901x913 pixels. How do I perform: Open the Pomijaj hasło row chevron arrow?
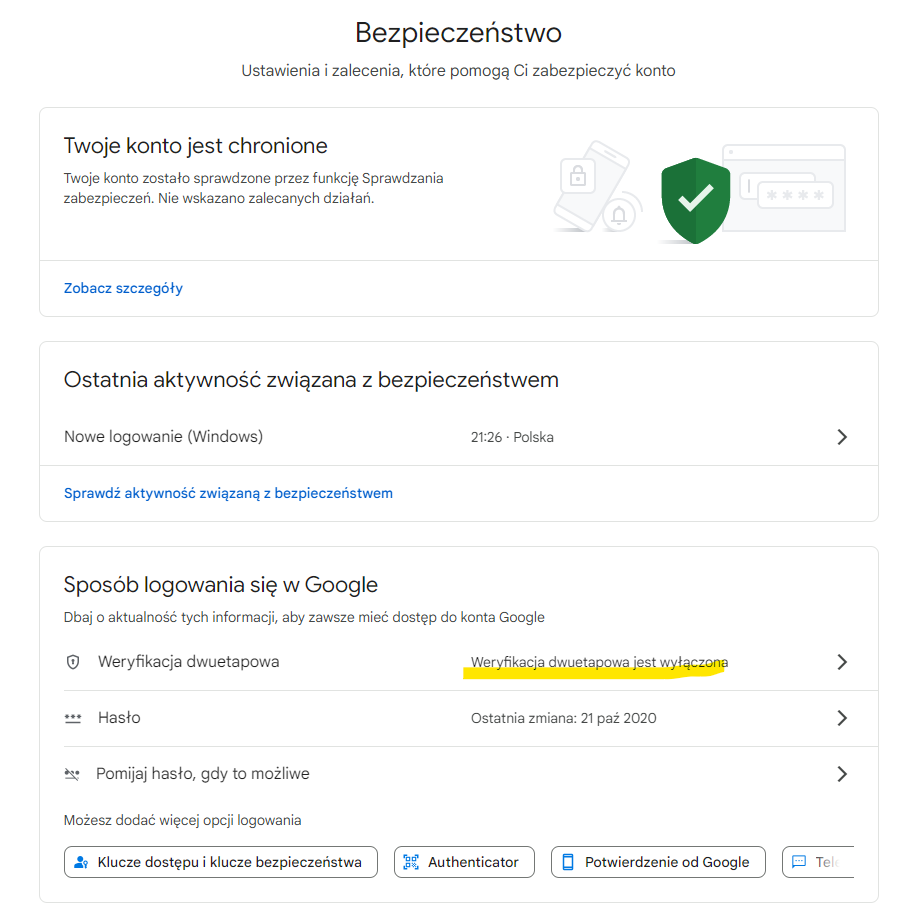(x=842, y=774)
